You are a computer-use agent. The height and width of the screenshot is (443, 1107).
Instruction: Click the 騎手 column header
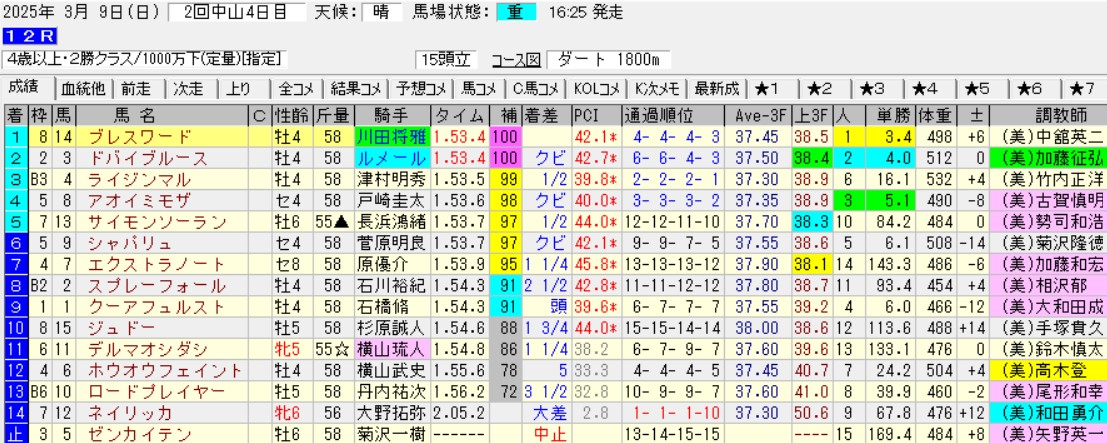point(390,114)
